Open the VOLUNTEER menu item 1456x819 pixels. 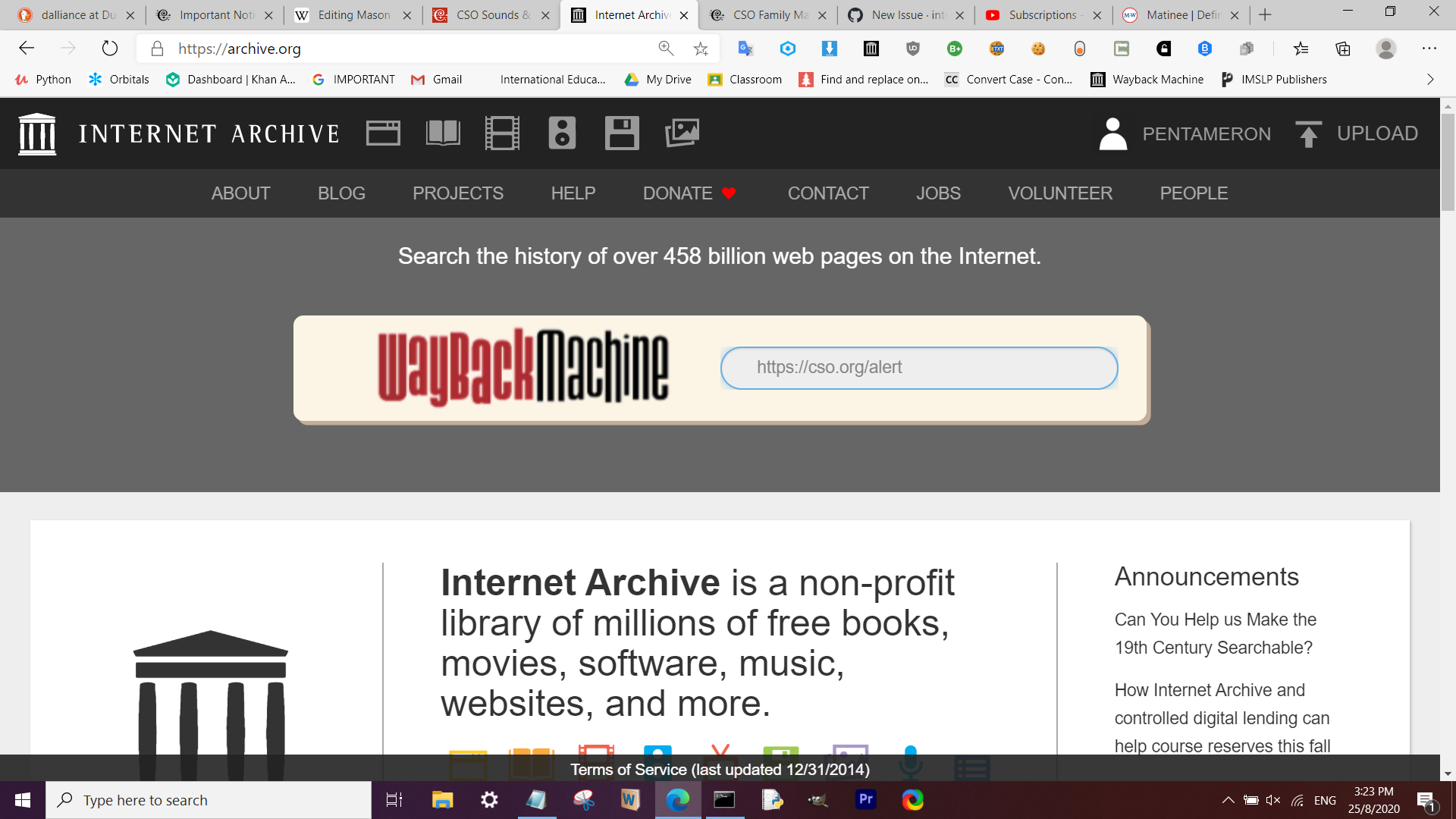[x=1060, y=193]
